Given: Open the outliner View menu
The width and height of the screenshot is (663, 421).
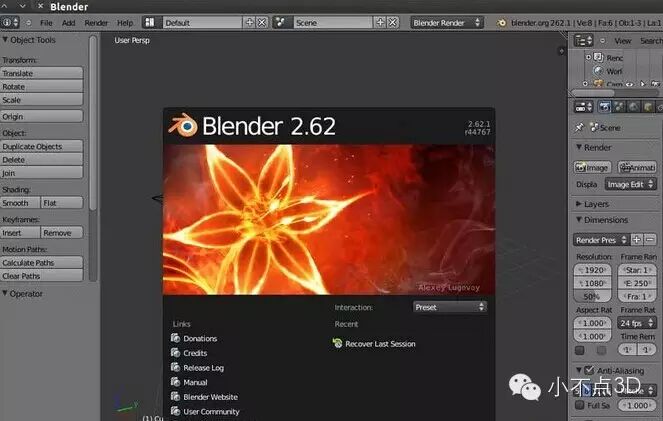Looking at the screenshot, I should 622,41.
